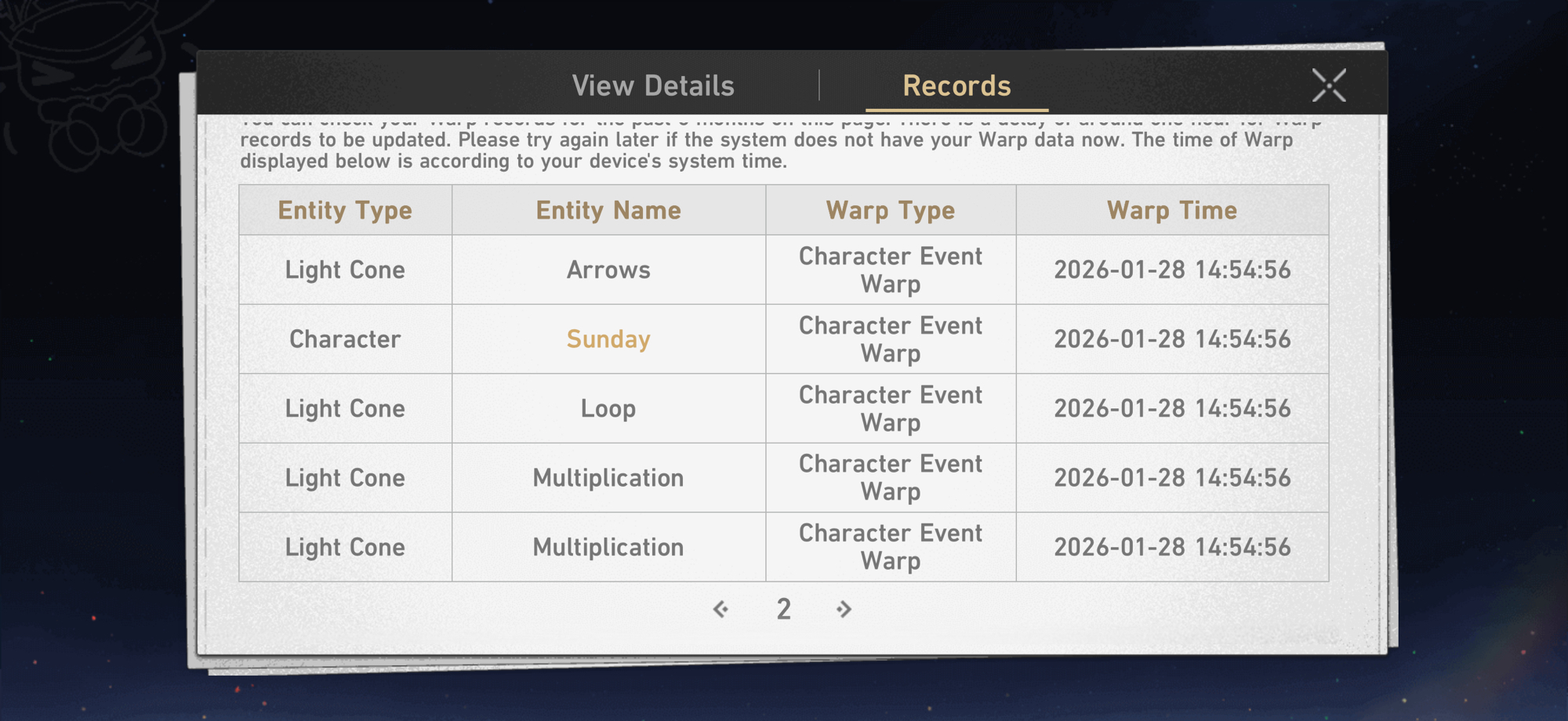
Task: Switch to the View Details tab
Action: pos(653,85)
